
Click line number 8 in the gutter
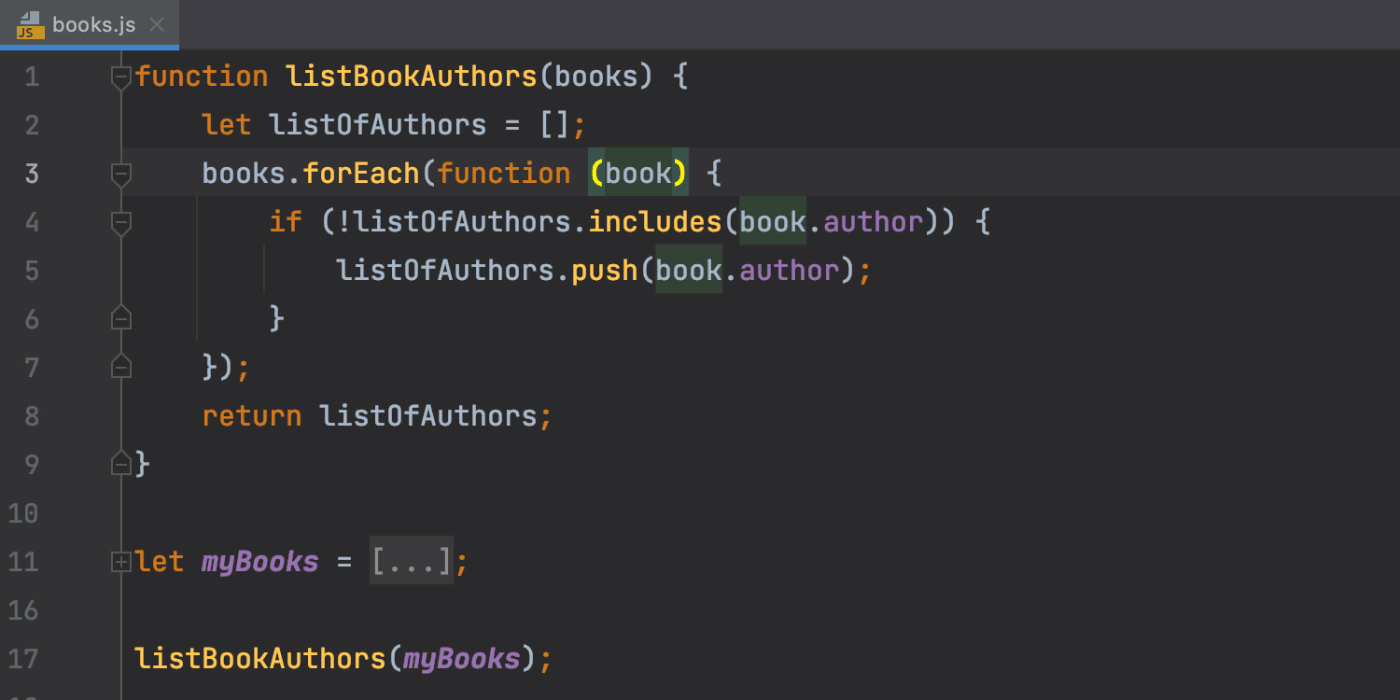[32, 416]
